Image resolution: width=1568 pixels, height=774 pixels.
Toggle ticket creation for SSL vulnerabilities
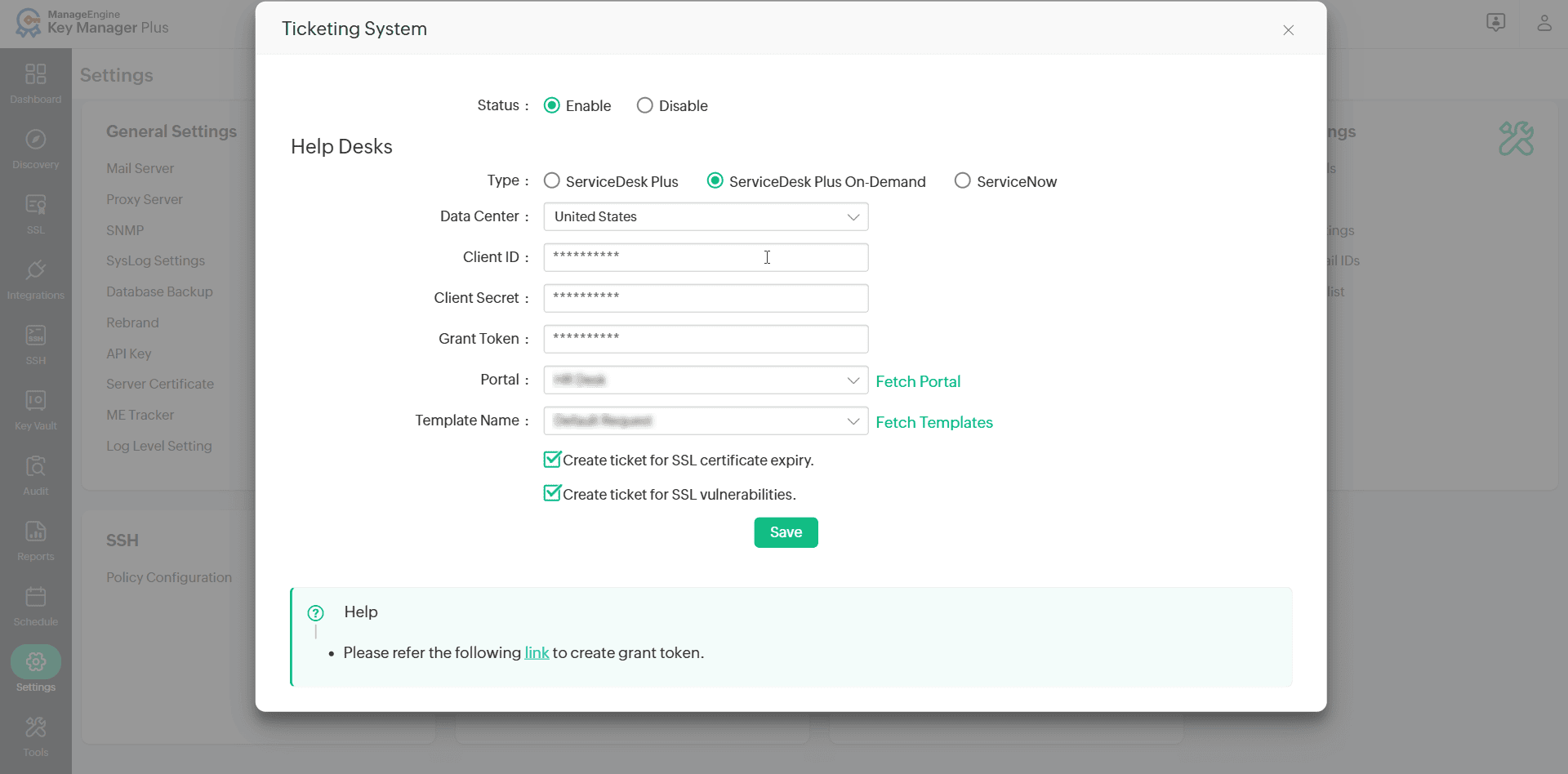(552, 494)
